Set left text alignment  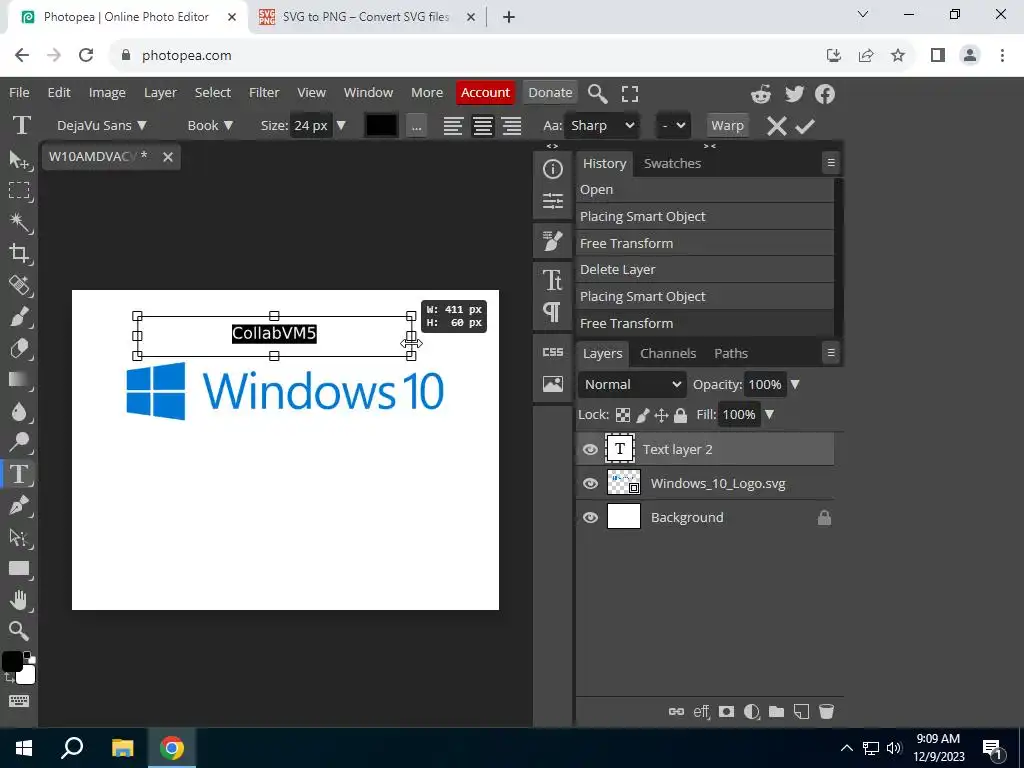tap(453, 125)
